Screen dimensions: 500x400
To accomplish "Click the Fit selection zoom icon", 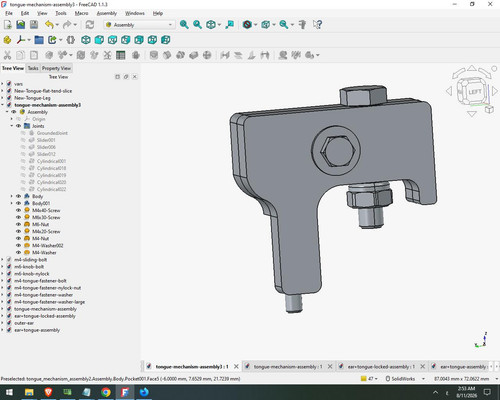I will pyautogui.click(x=197, y=25).
